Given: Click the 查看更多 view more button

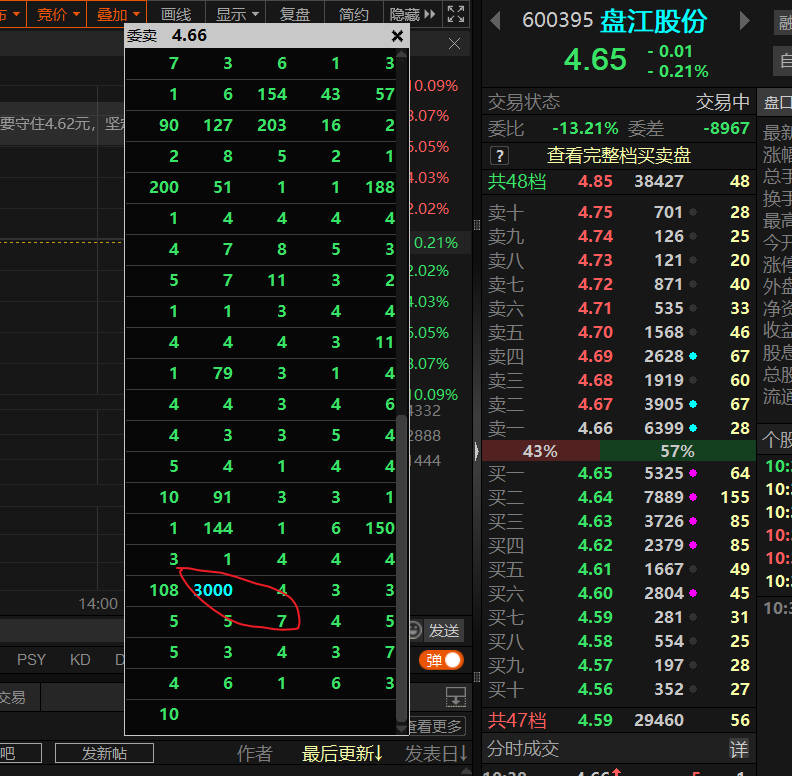Looking at the screenshot, I should pyautogui.click(x=436, y=726).
